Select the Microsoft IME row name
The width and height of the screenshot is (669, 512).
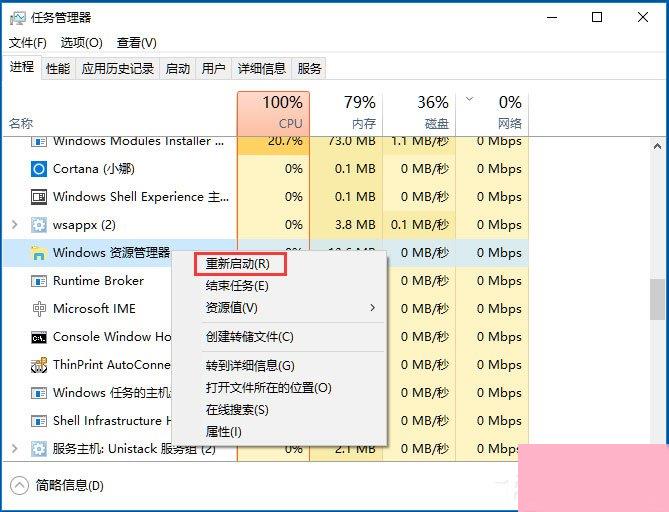coord(94,309)
